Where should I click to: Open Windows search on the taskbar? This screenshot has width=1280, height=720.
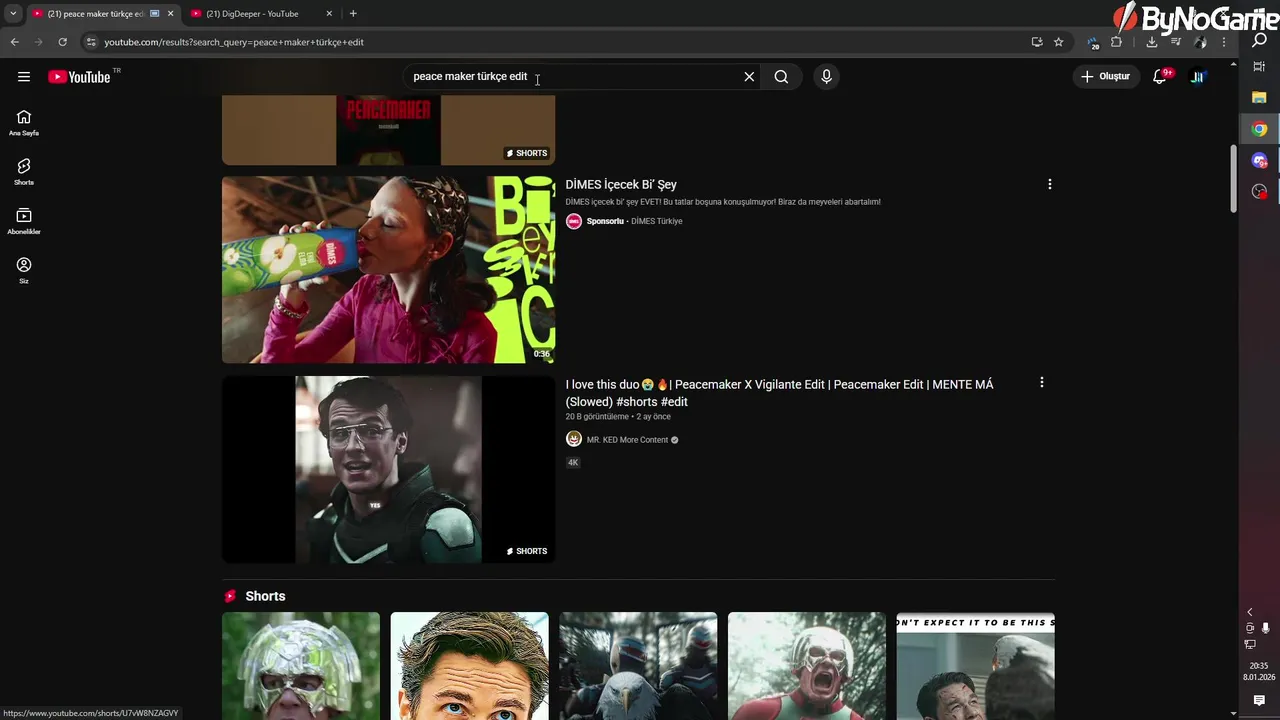[x=1260, y=41]
